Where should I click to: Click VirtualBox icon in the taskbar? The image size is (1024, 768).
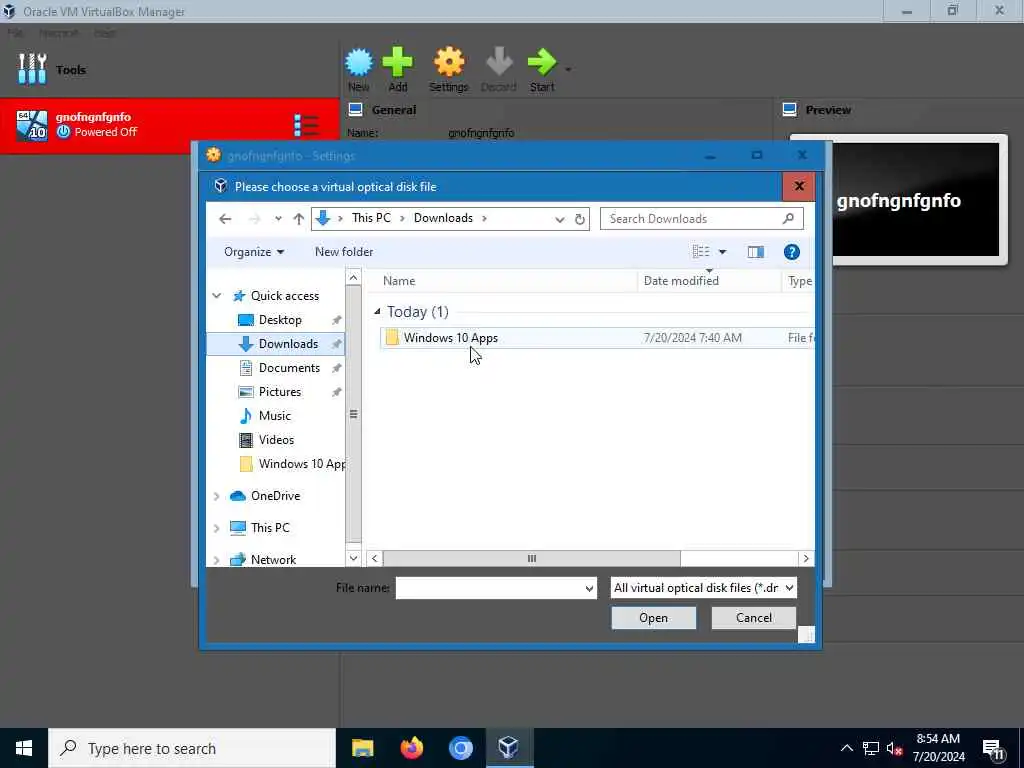509,748
